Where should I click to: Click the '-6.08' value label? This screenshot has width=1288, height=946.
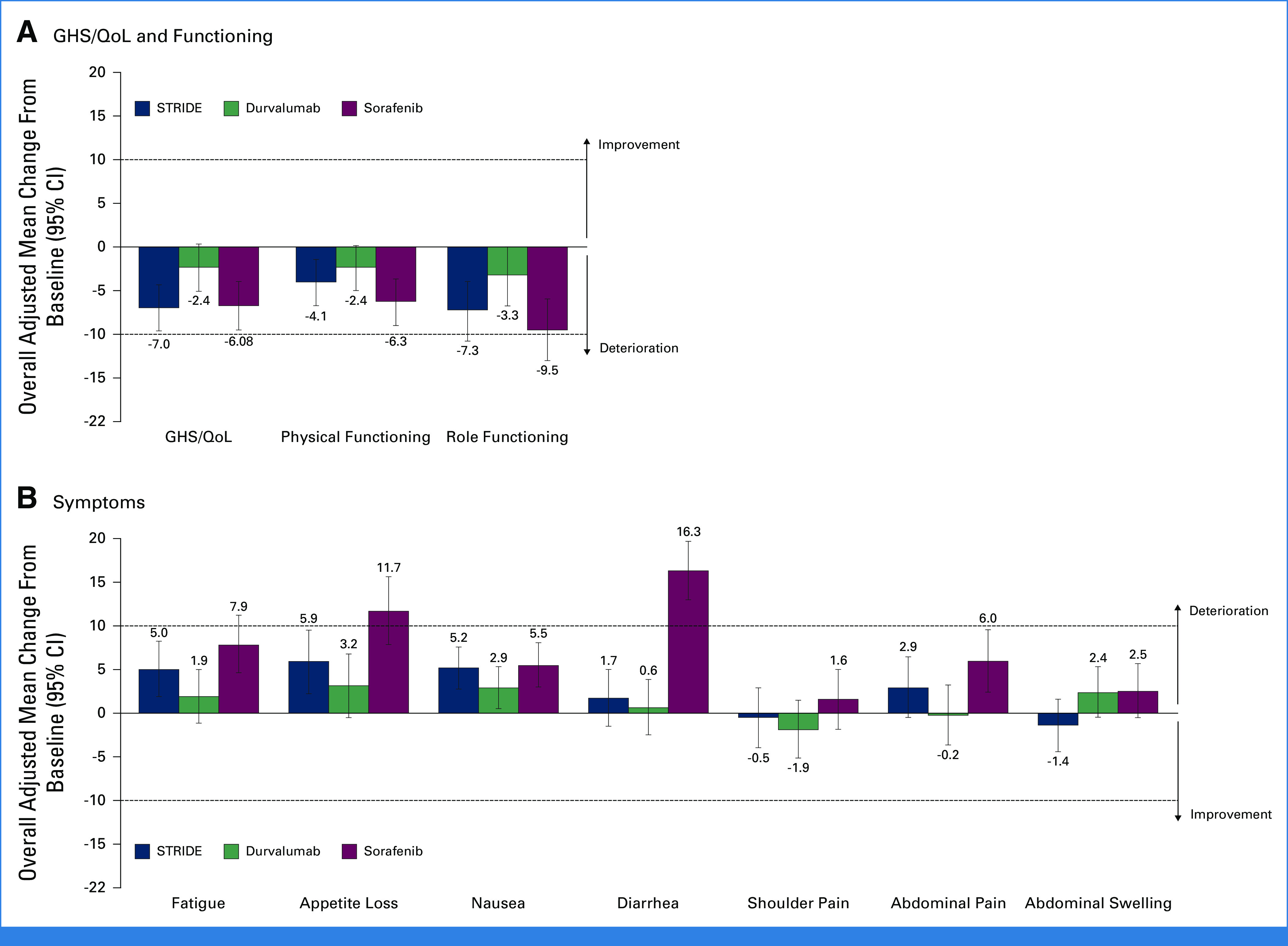pos(239,341)
